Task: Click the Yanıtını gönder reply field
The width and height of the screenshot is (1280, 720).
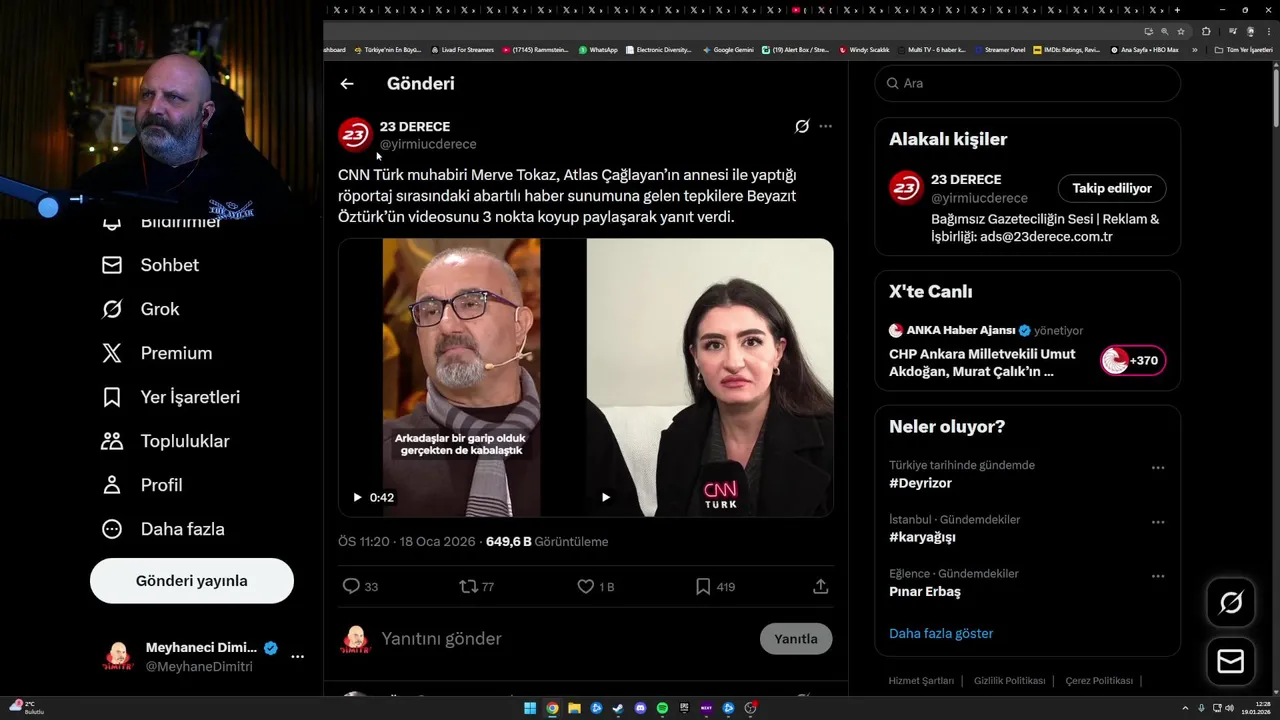Action: pos(565,639)
